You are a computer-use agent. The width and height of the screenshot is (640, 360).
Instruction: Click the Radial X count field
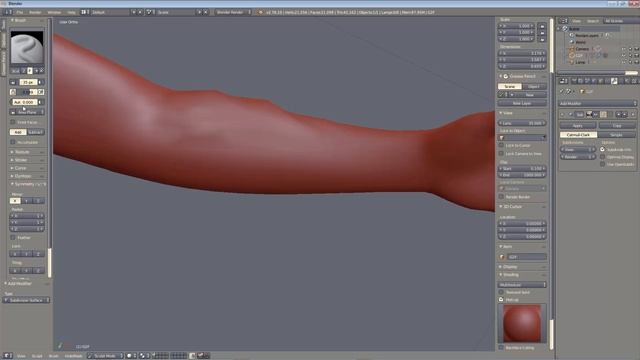pos(27,216)
